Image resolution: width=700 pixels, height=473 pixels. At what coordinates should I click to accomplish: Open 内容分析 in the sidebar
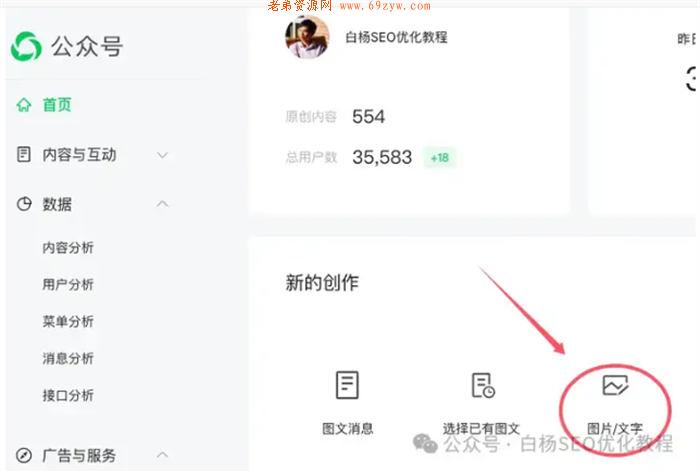(68, 248)
